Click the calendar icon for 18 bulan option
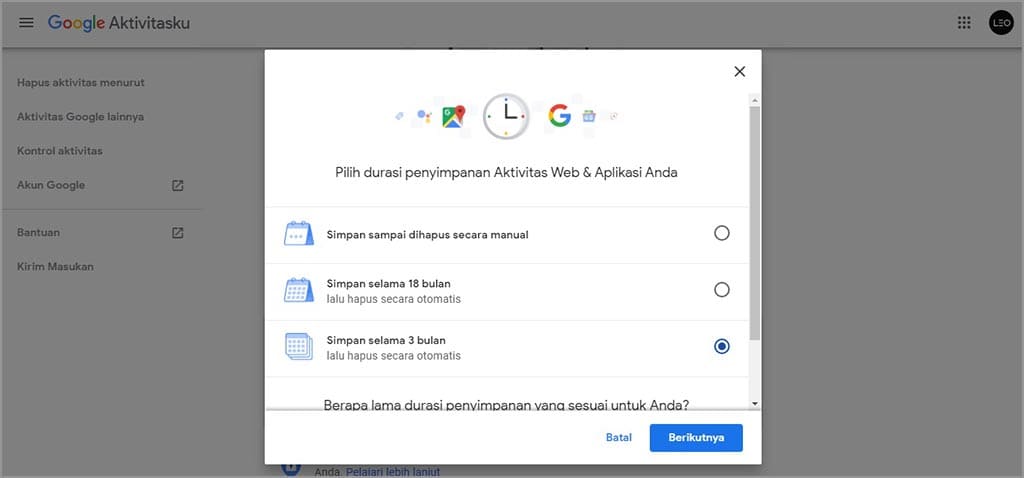The image size is (1024, 478). tap(298, 291)
